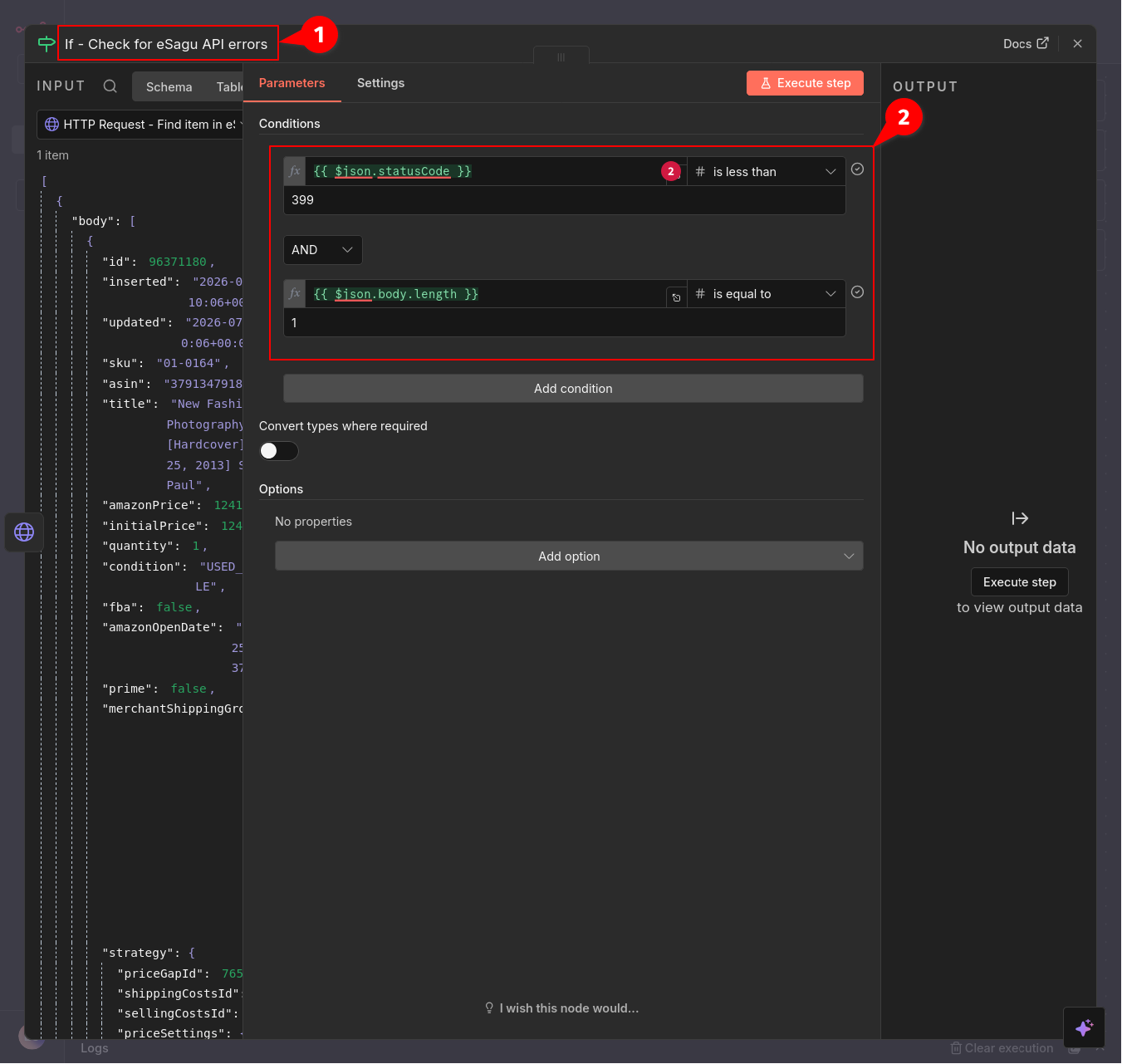This screenshot has width=1122, height=1064.
Task: Rename node title 'If - Check for eSagu API errors'
Action: [x=166, y=44]
